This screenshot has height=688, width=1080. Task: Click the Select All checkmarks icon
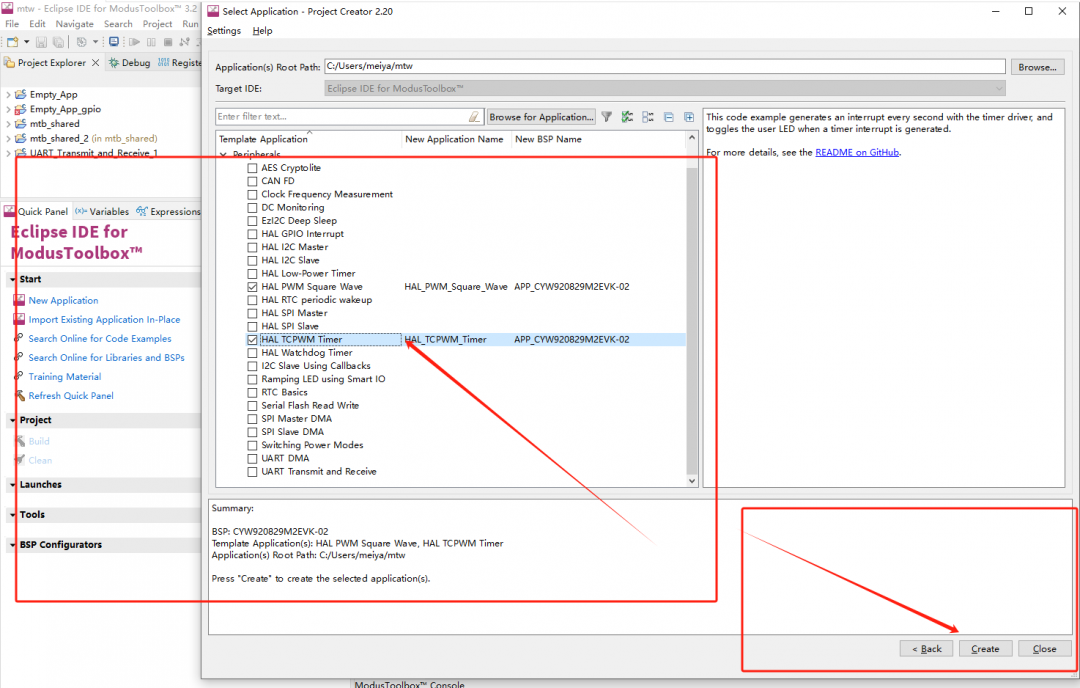(627, 116)
